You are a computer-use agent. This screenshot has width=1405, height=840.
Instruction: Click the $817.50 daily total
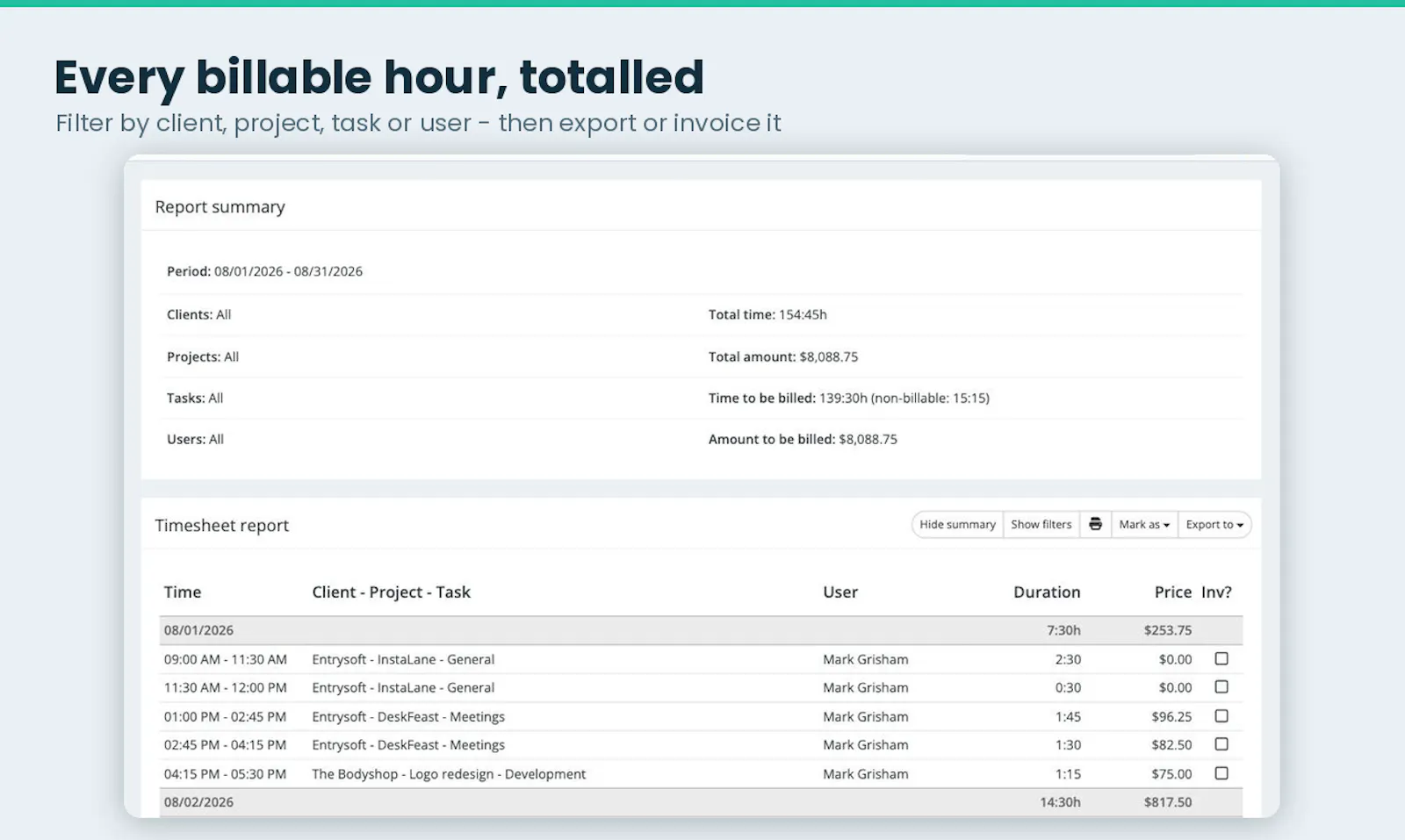[1168, 802]
